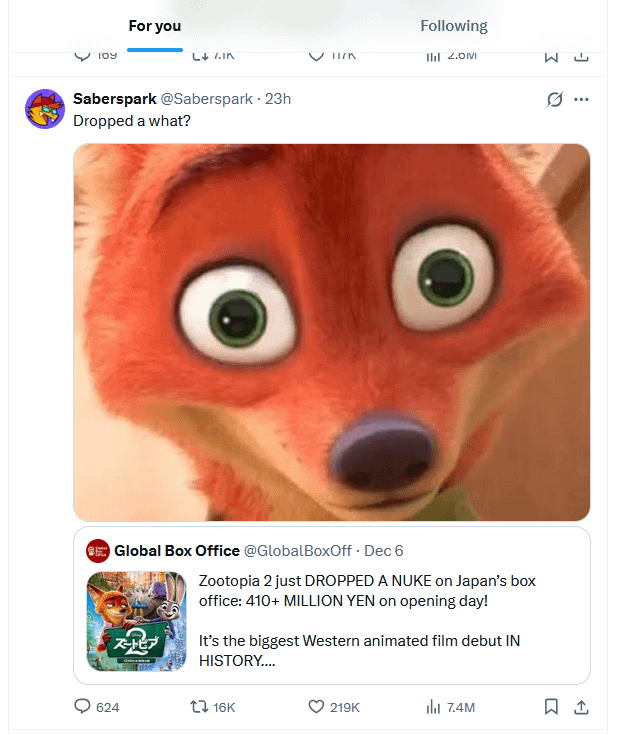
Task: View the Zootopia 2 poster thumbnail
Action: (136, 621)
